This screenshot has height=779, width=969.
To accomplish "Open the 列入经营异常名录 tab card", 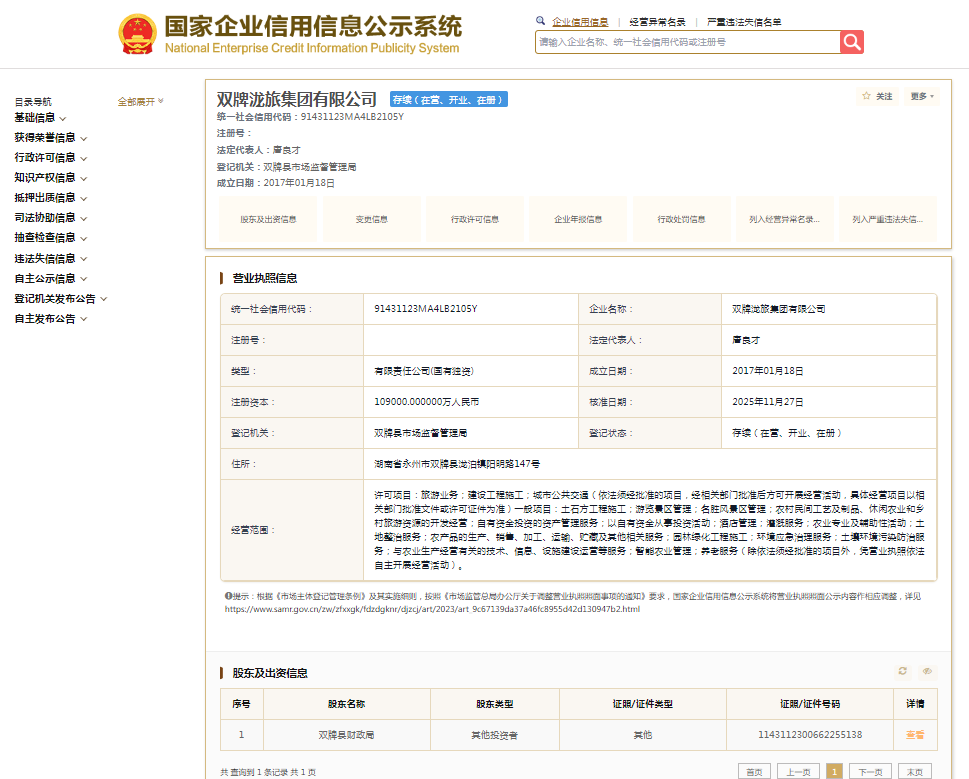I will pos(784,219).
